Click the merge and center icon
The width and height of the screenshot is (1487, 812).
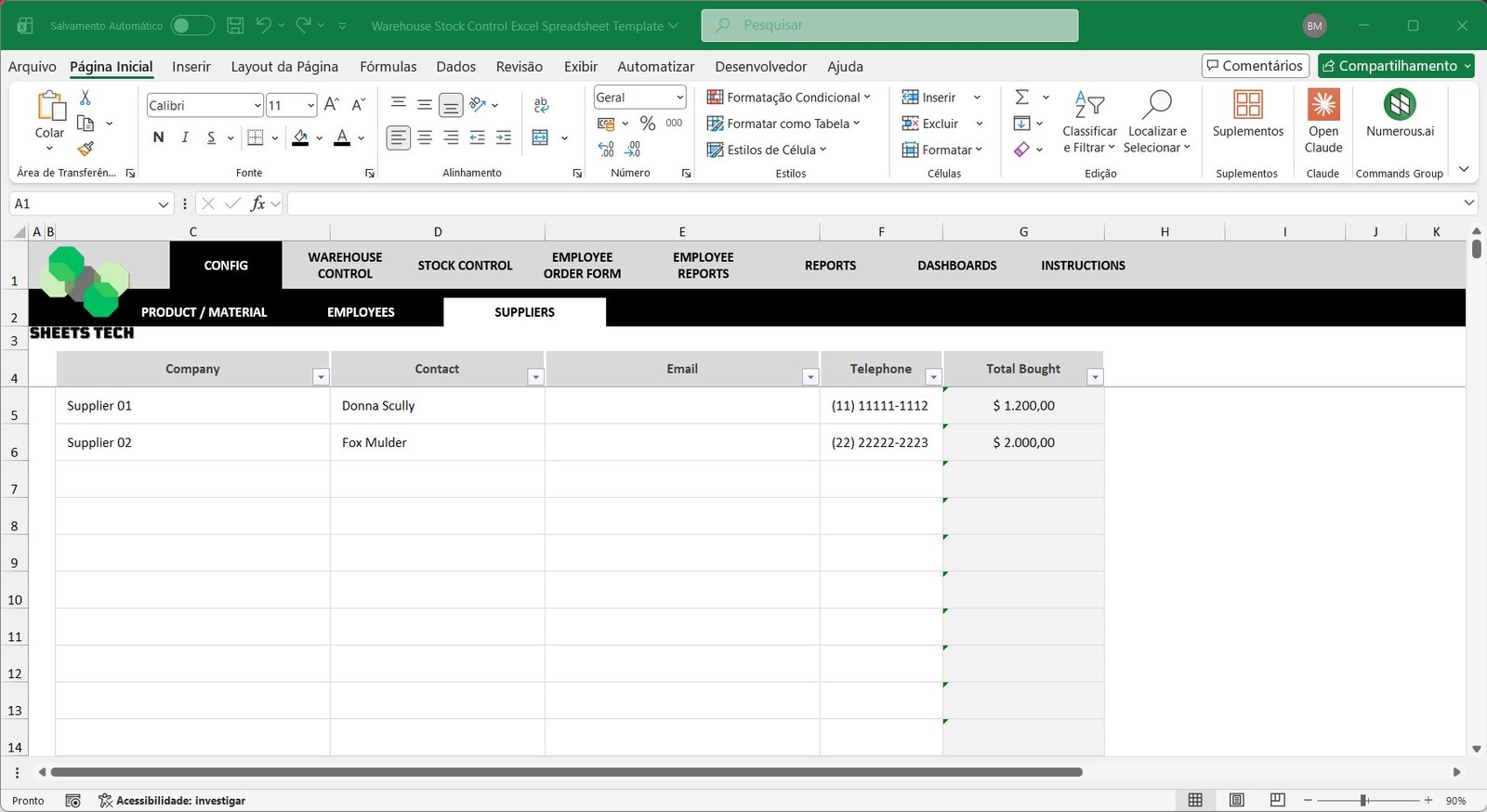[540, 138]
